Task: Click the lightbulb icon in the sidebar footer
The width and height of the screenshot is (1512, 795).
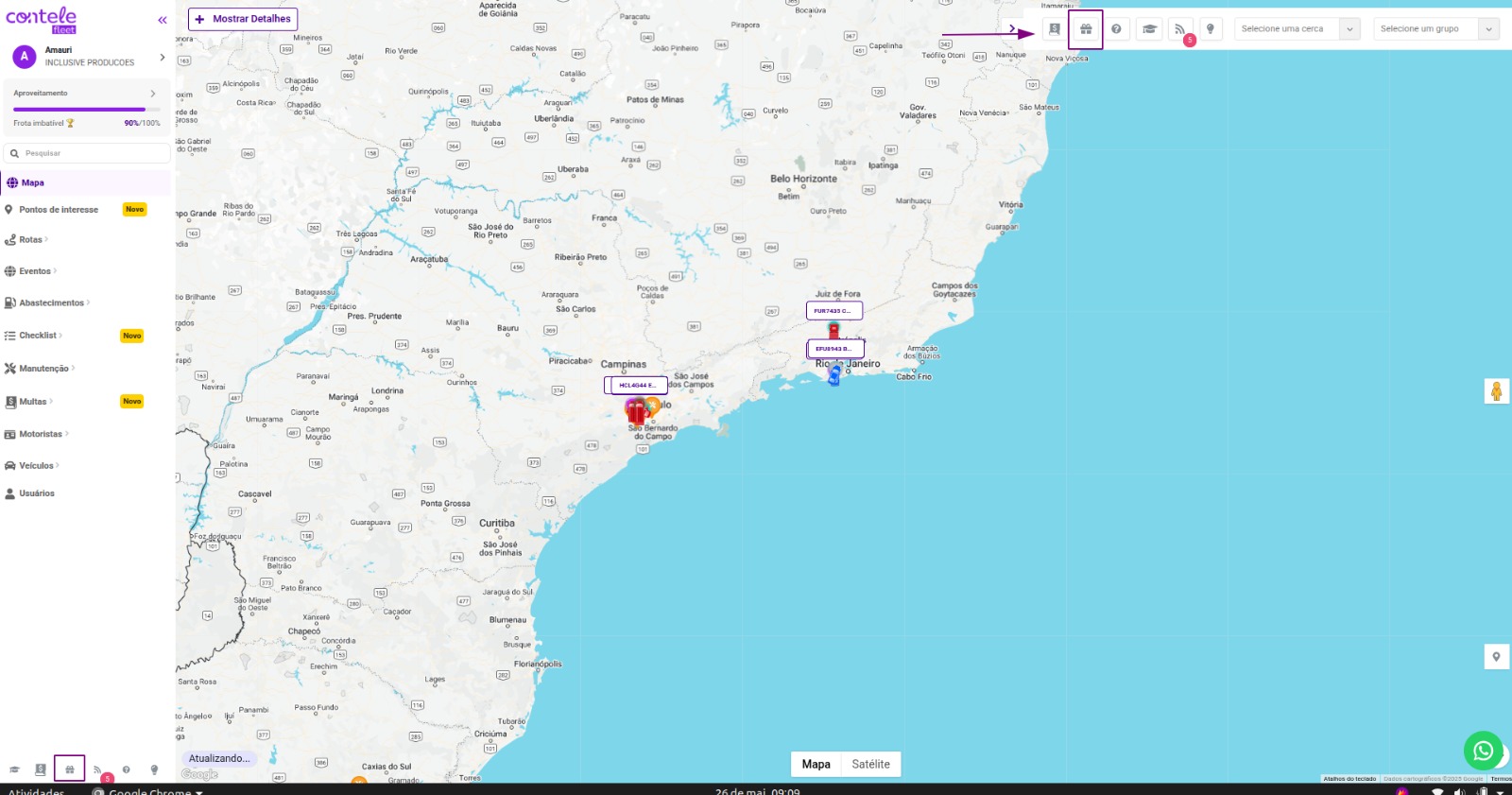Action: (154, 769)
